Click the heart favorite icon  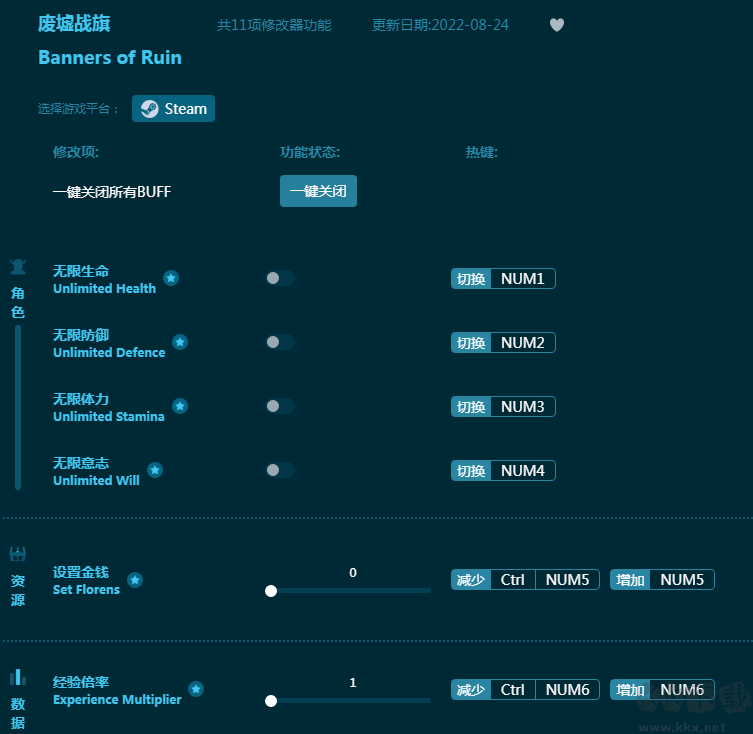point(557,25)
